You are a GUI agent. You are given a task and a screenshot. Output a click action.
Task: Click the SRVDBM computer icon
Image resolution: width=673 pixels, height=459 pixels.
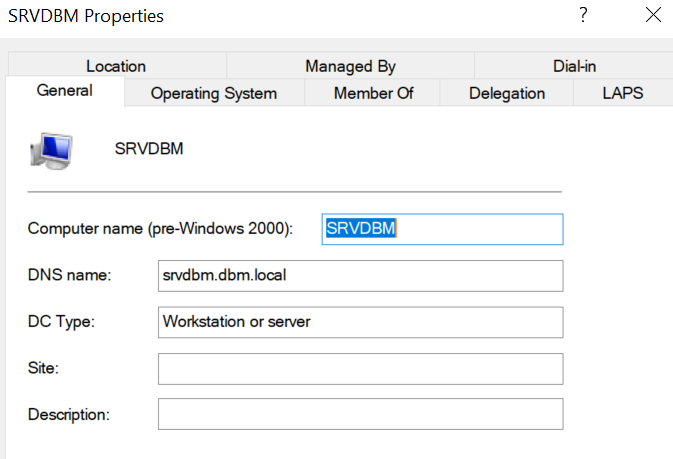pos(51,151)
